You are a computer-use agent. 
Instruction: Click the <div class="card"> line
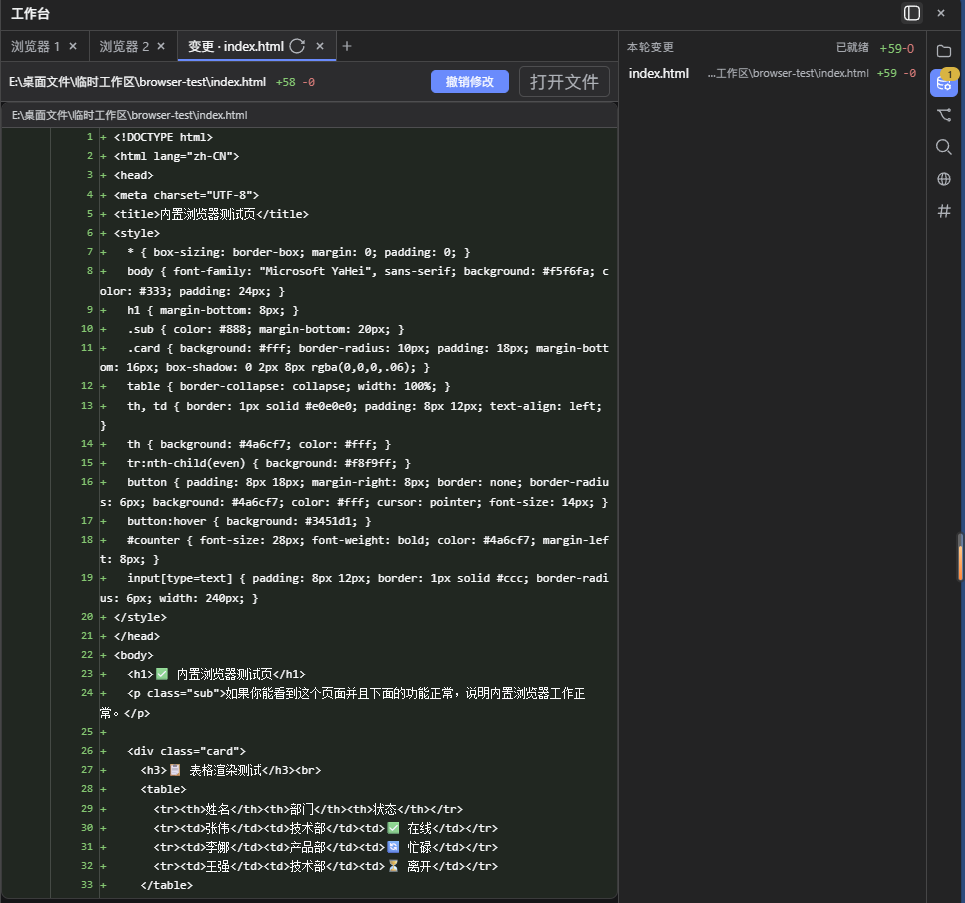(x=186, y=752)
